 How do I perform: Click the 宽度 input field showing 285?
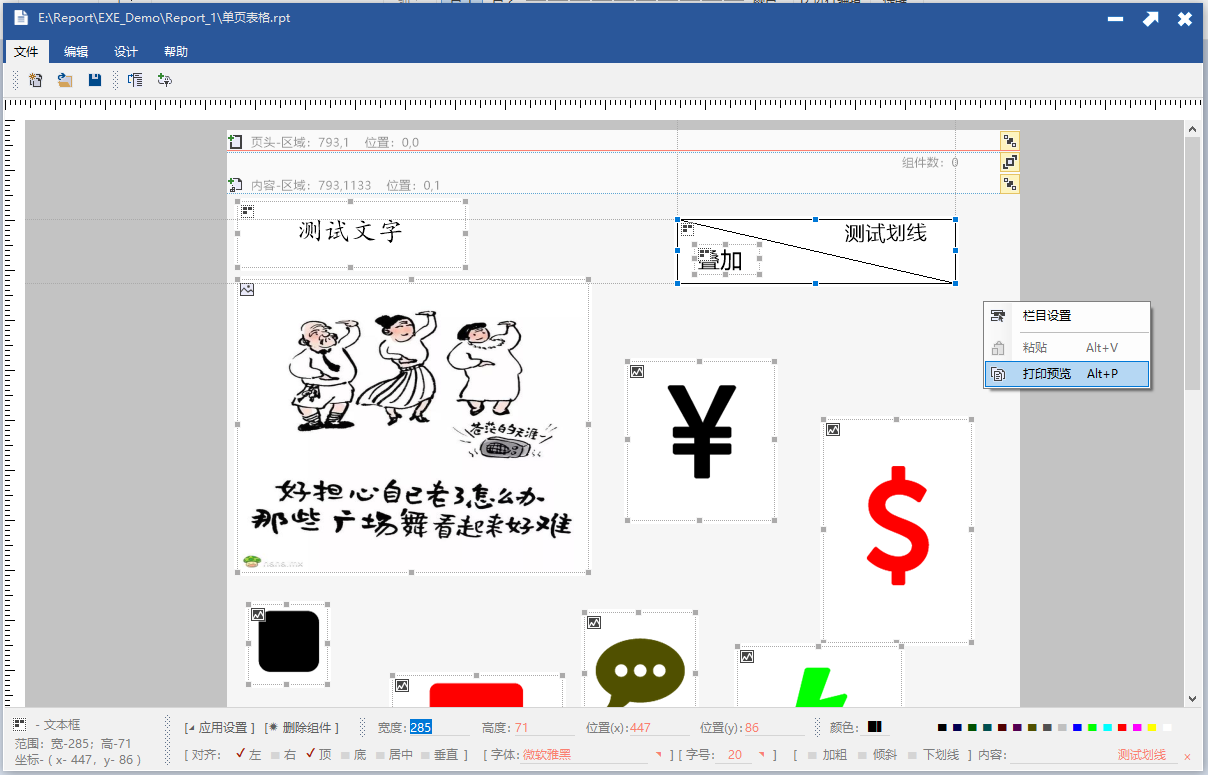tap(438, 728)
